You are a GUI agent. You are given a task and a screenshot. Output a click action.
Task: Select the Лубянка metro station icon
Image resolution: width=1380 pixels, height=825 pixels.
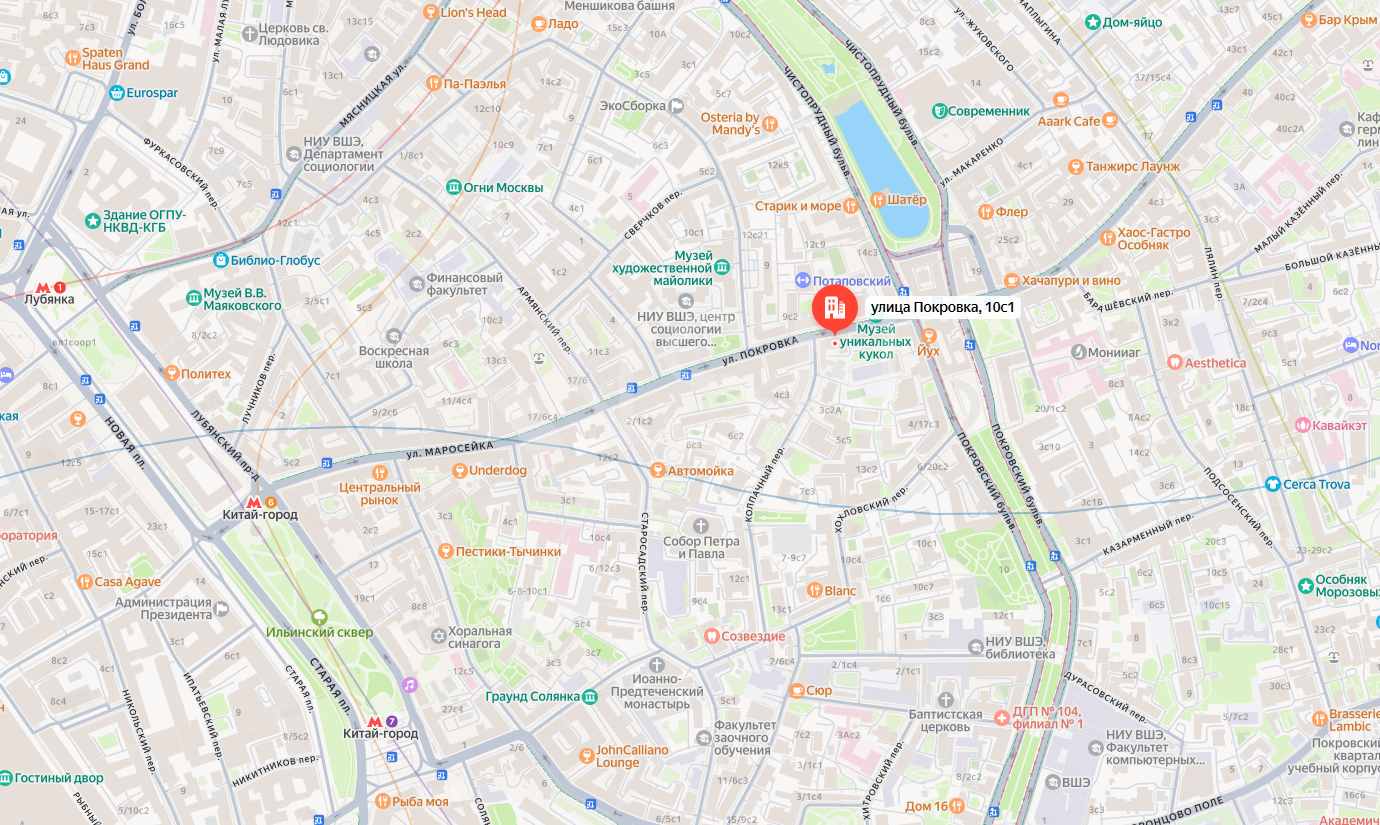pyautogui.click(x=43, y=286)
